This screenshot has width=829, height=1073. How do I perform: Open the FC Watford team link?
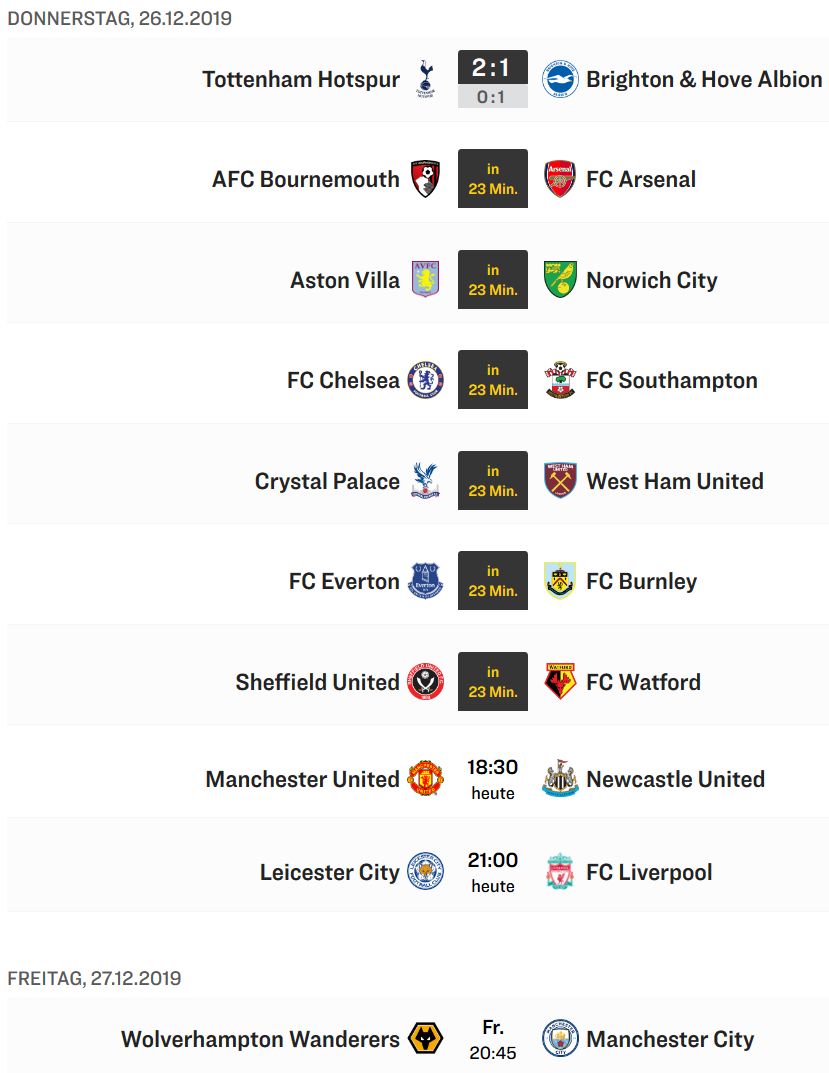coord(643,682)
